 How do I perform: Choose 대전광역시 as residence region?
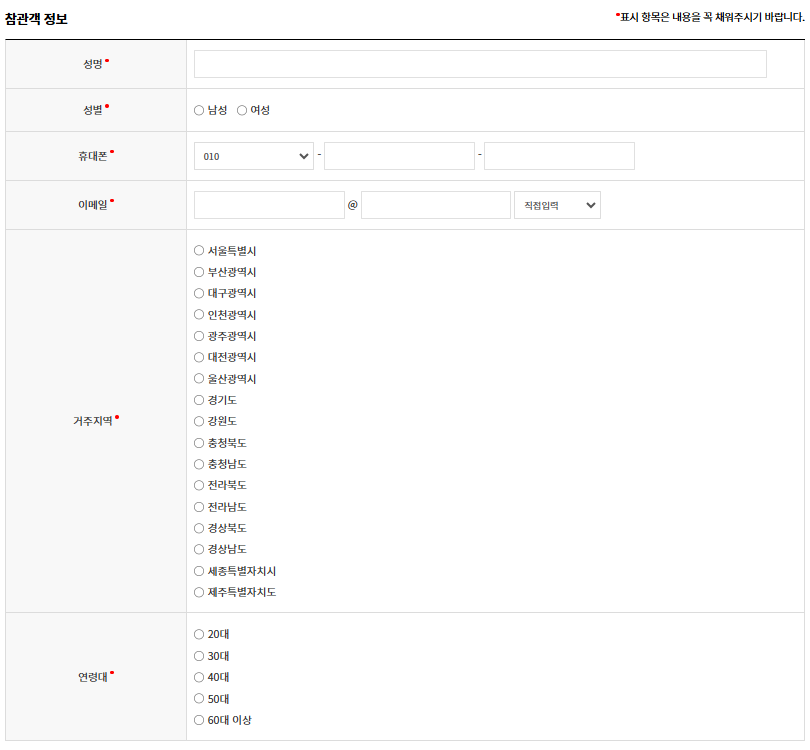pos(199,357)
